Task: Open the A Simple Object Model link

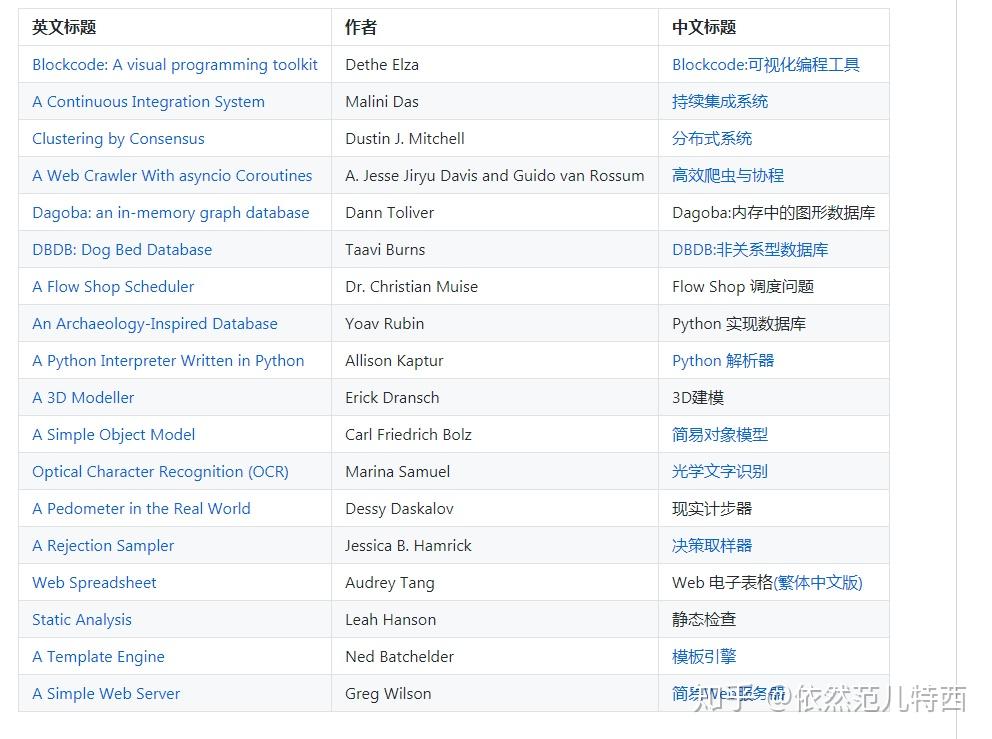Action: point(114,435)
